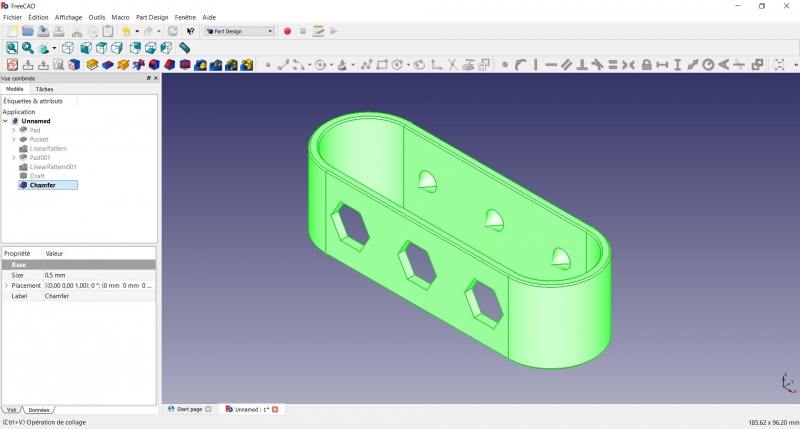
Task: Click Fit All view icon
Action: [x=12, y=48]
